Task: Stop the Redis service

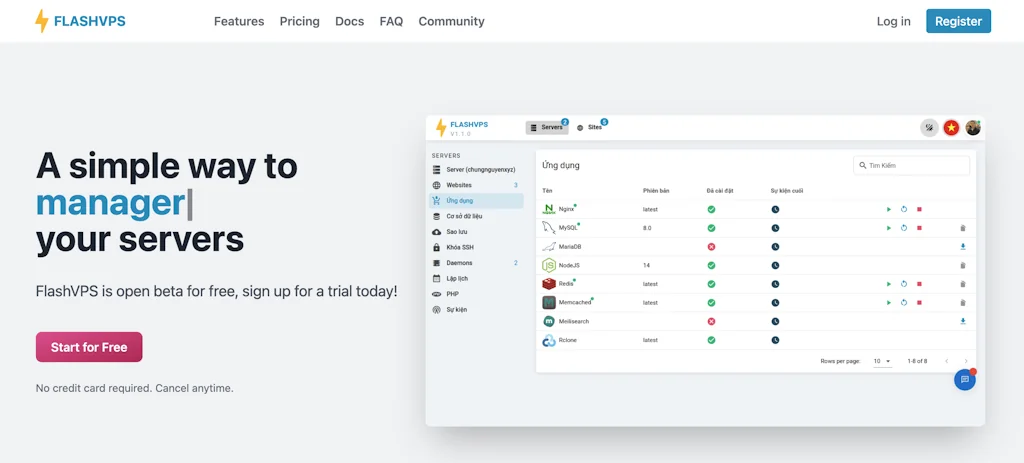Action: coord(919,284)
